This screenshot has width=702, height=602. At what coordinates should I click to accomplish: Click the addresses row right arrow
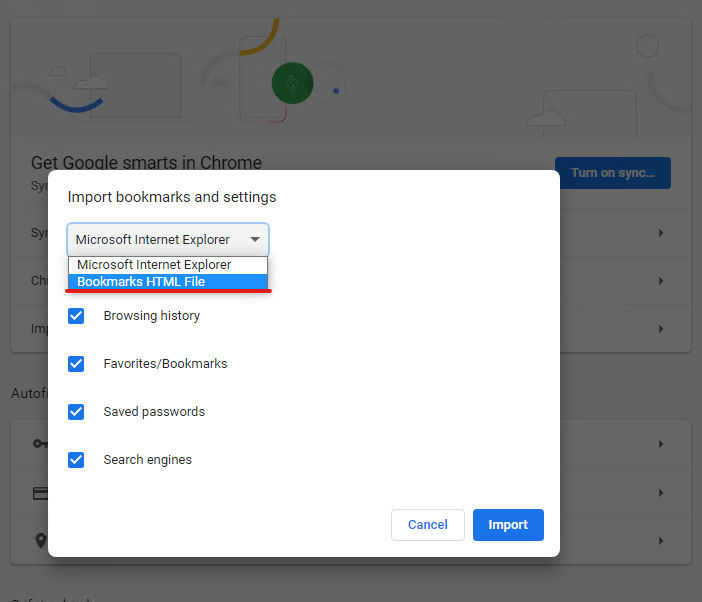coord(661,541)
